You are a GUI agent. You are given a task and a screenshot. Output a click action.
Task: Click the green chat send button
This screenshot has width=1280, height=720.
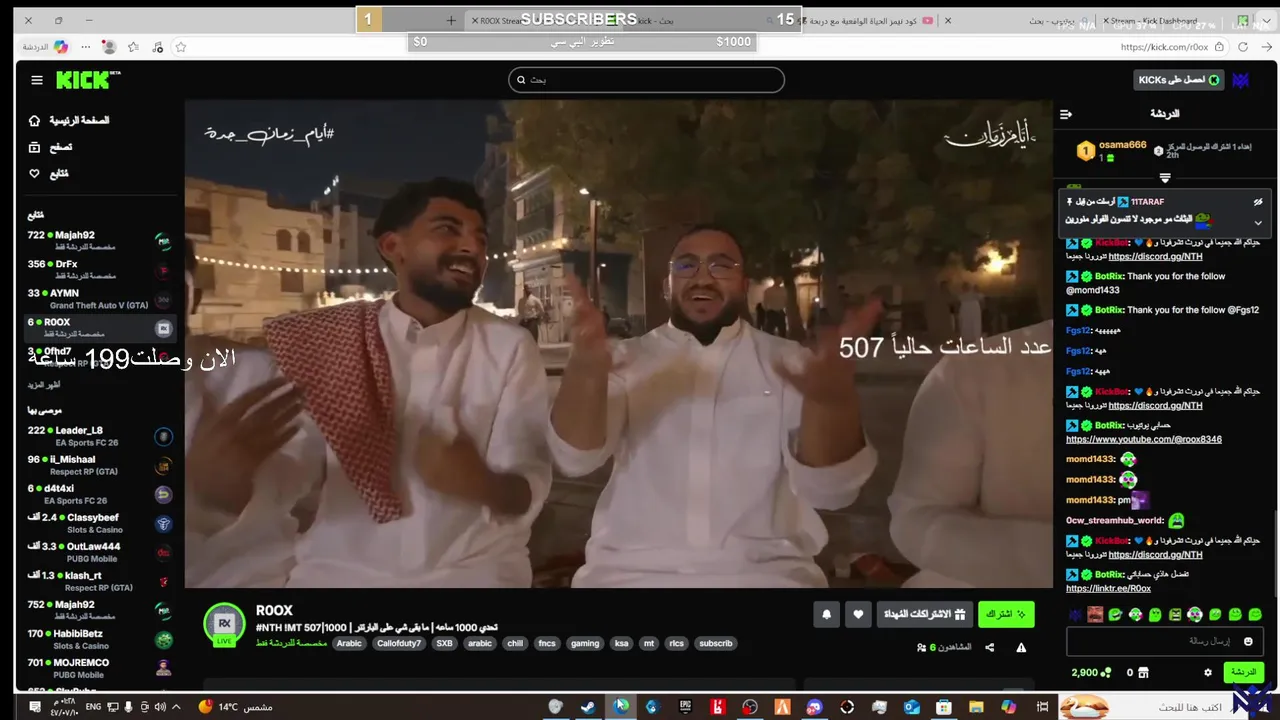coord(1243,673)
